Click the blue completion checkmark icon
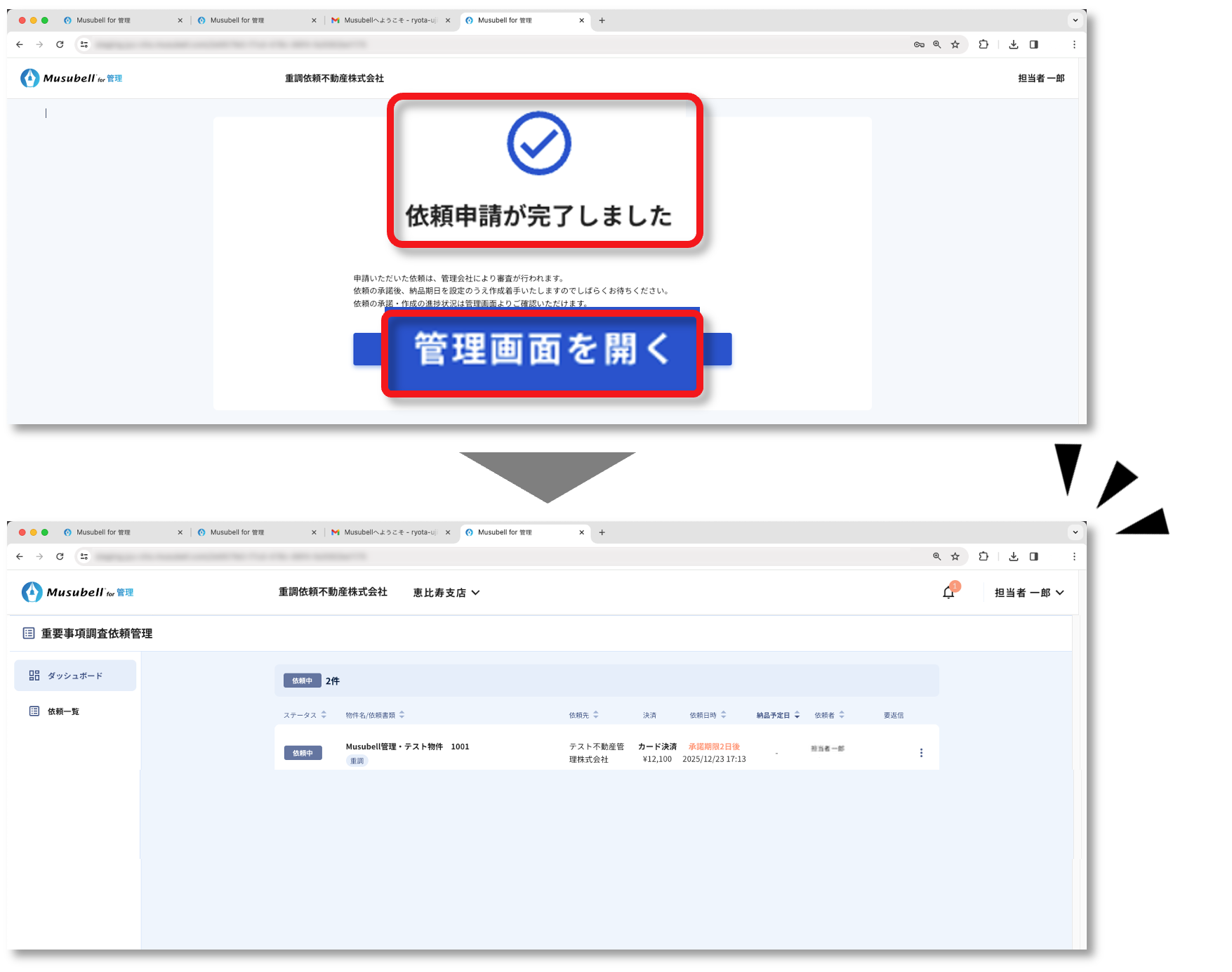The image size is (1232, 972). (x=539, y=143)
